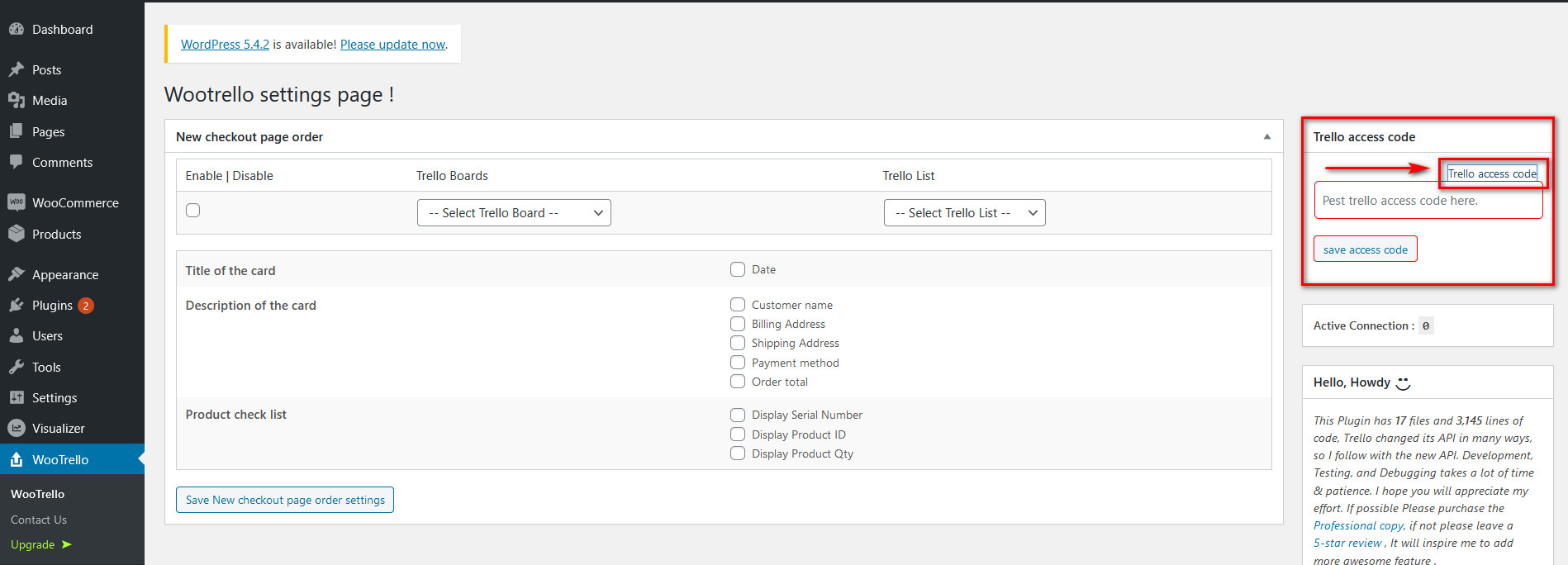Check the Date option for card title
The height and width of the screenshot is (565, 1568).
click(x=738, y=269)
